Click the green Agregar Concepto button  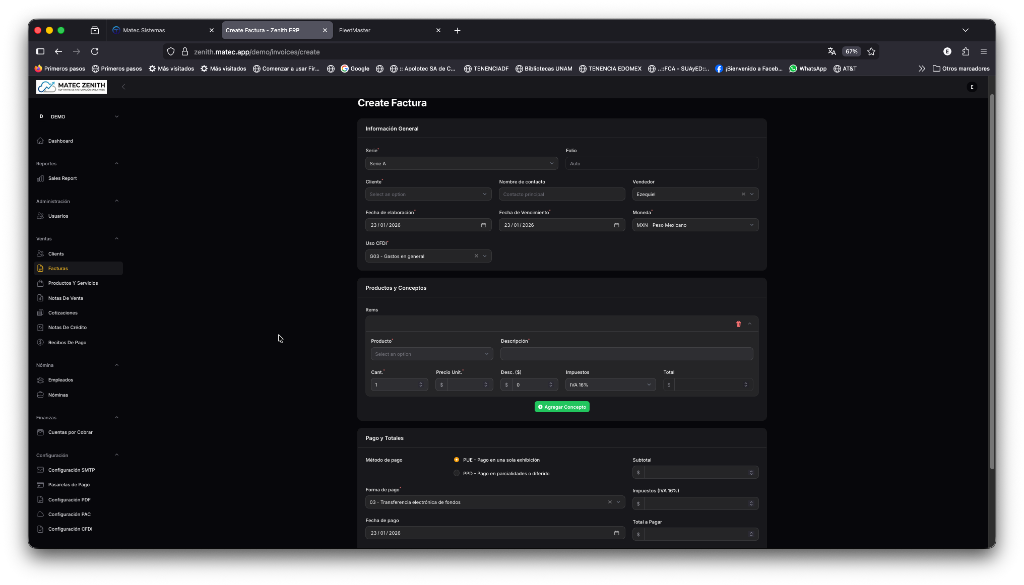point(562,407)
